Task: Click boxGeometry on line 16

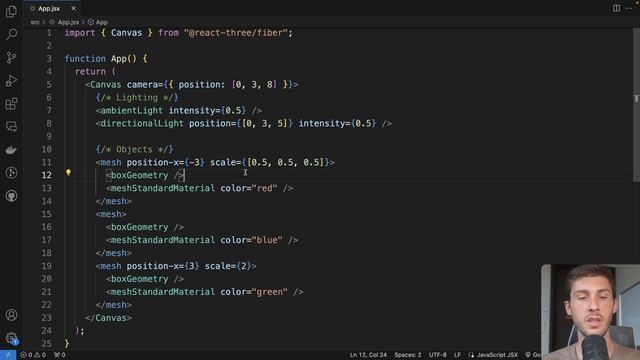Action: pyautogui.click(x=140, y=227)
